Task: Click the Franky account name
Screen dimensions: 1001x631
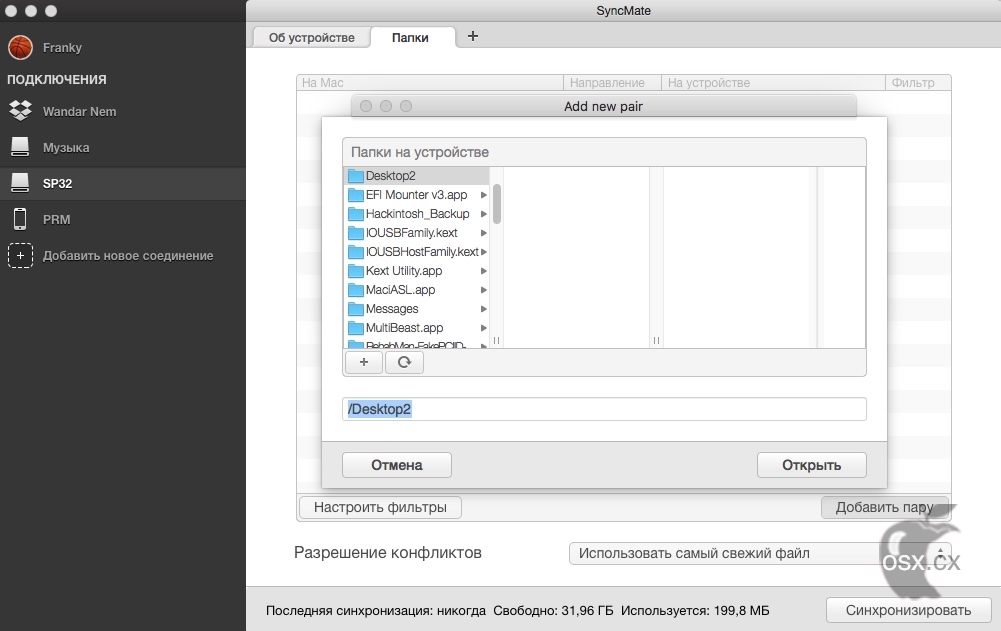Action: pyautogui.click(x=62, y=47)
